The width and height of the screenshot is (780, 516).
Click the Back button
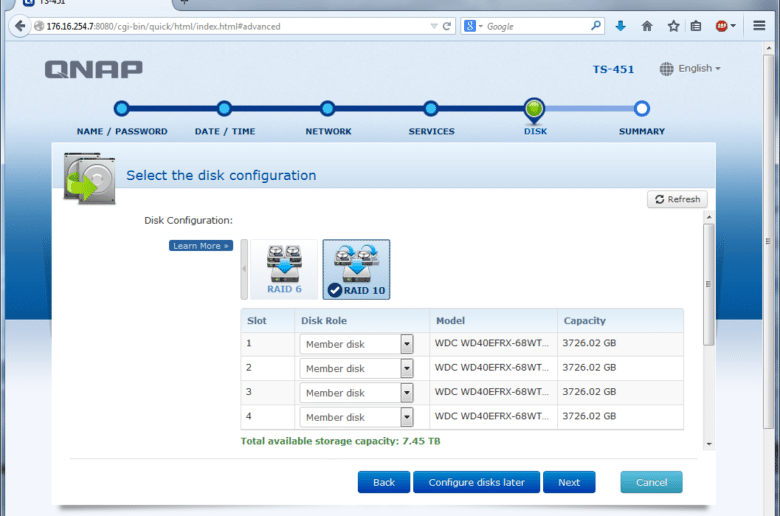[x=384, y=482]
